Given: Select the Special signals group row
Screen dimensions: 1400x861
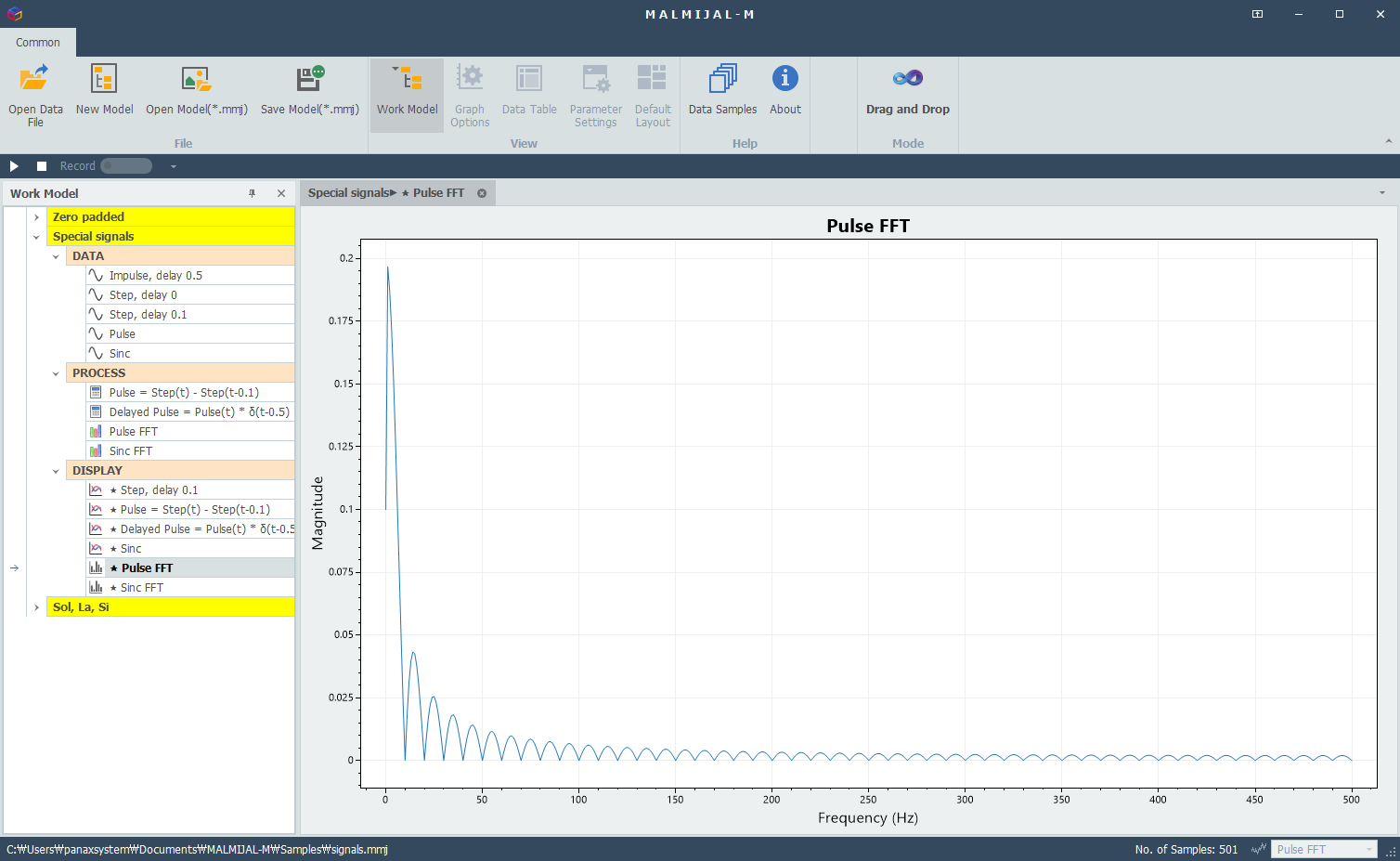Looking at the screenshot, I should [171, 237].
